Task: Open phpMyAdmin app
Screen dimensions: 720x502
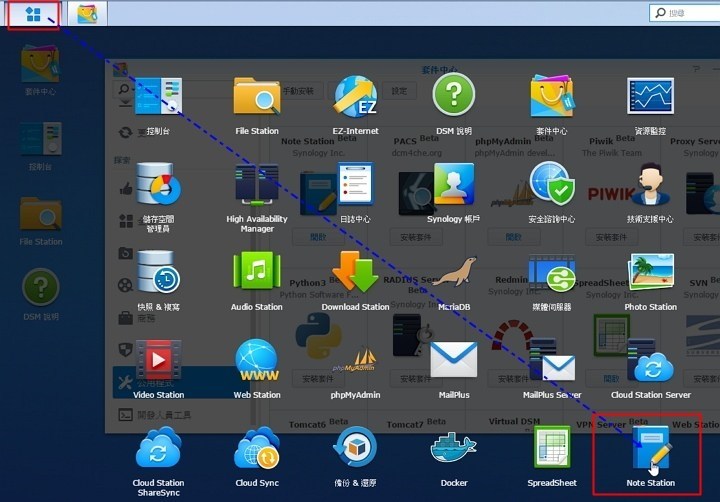Action: coord(355,362)
